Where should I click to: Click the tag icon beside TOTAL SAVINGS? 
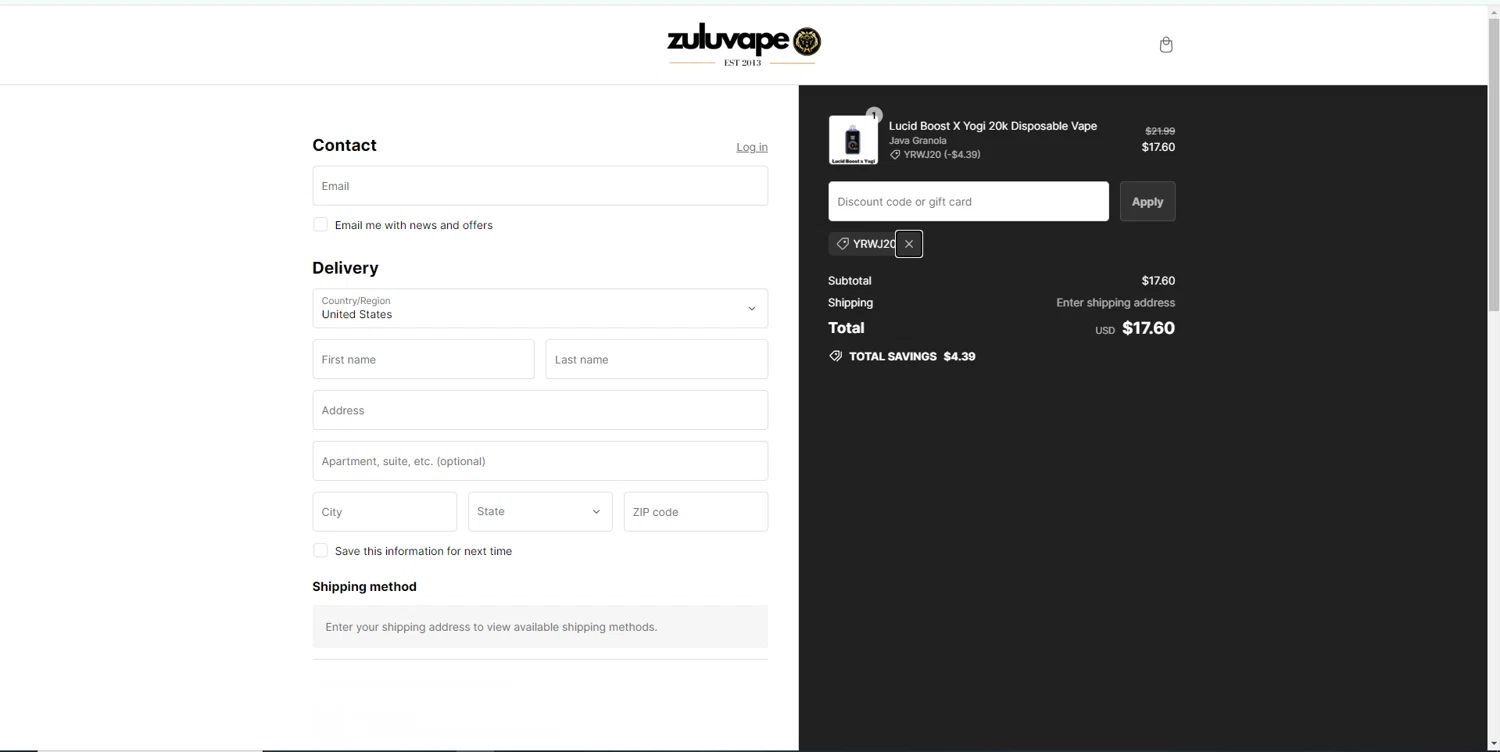[x=836, y=356]
